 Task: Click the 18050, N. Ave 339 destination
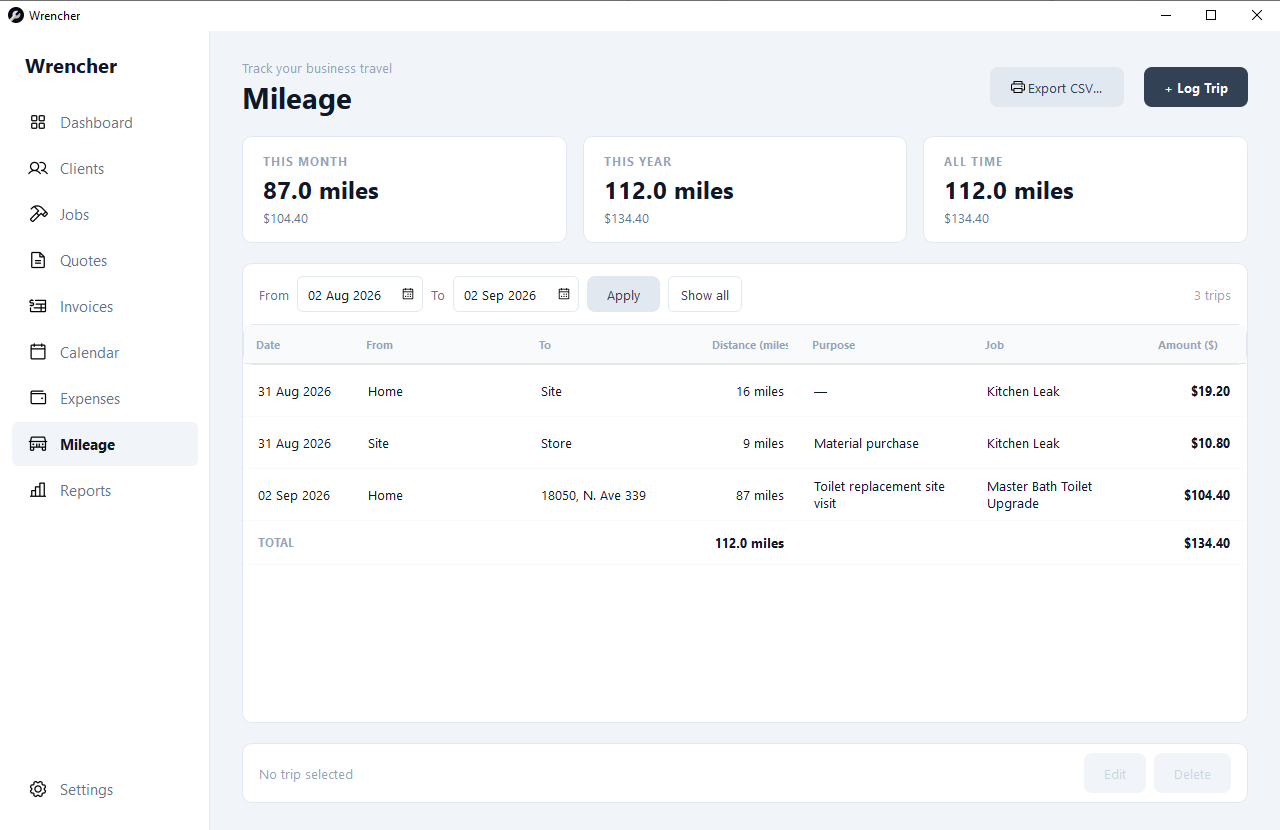coord(593,495)
